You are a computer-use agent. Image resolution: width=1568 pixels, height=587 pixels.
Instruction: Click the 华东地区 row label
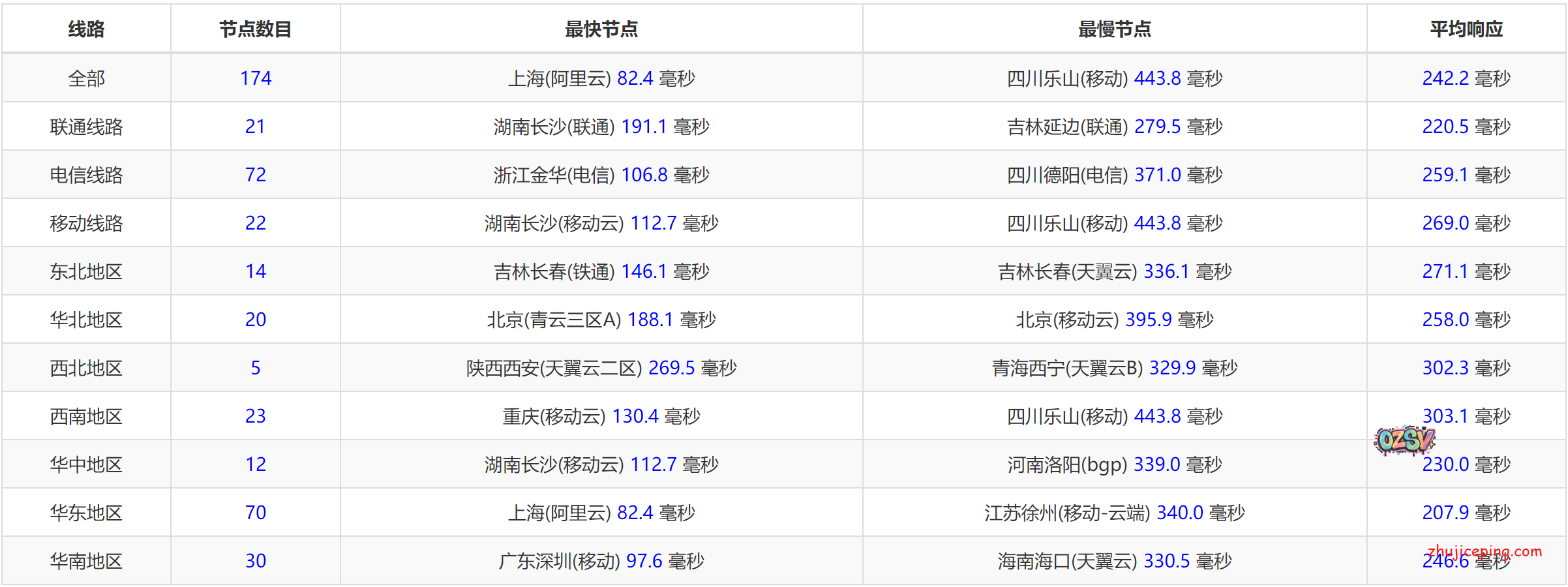pos(86,513)
